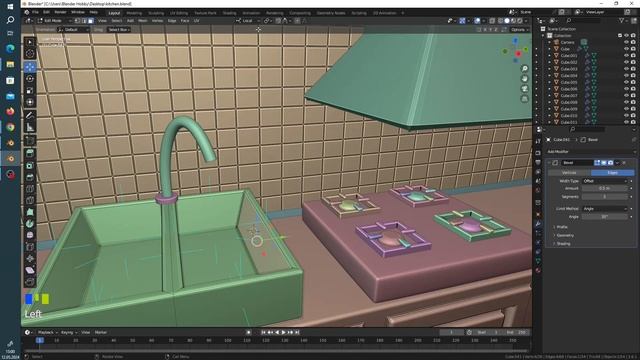640x360 pixels.
Task: Choose Edges affect mode in Bevel
Action: click(612, 173)
